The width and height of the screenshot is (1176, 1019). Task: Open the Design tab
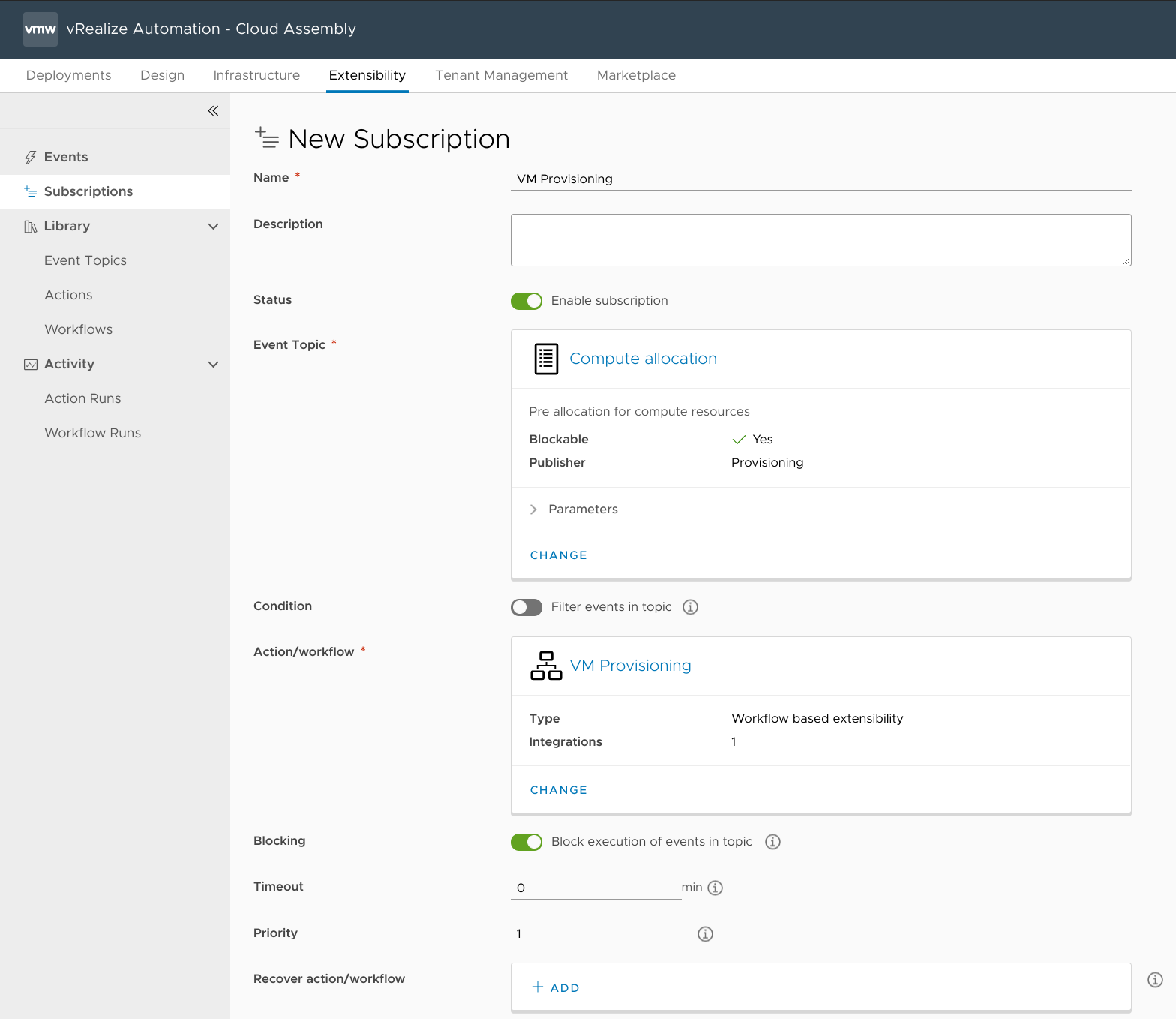tap(162, 75)
